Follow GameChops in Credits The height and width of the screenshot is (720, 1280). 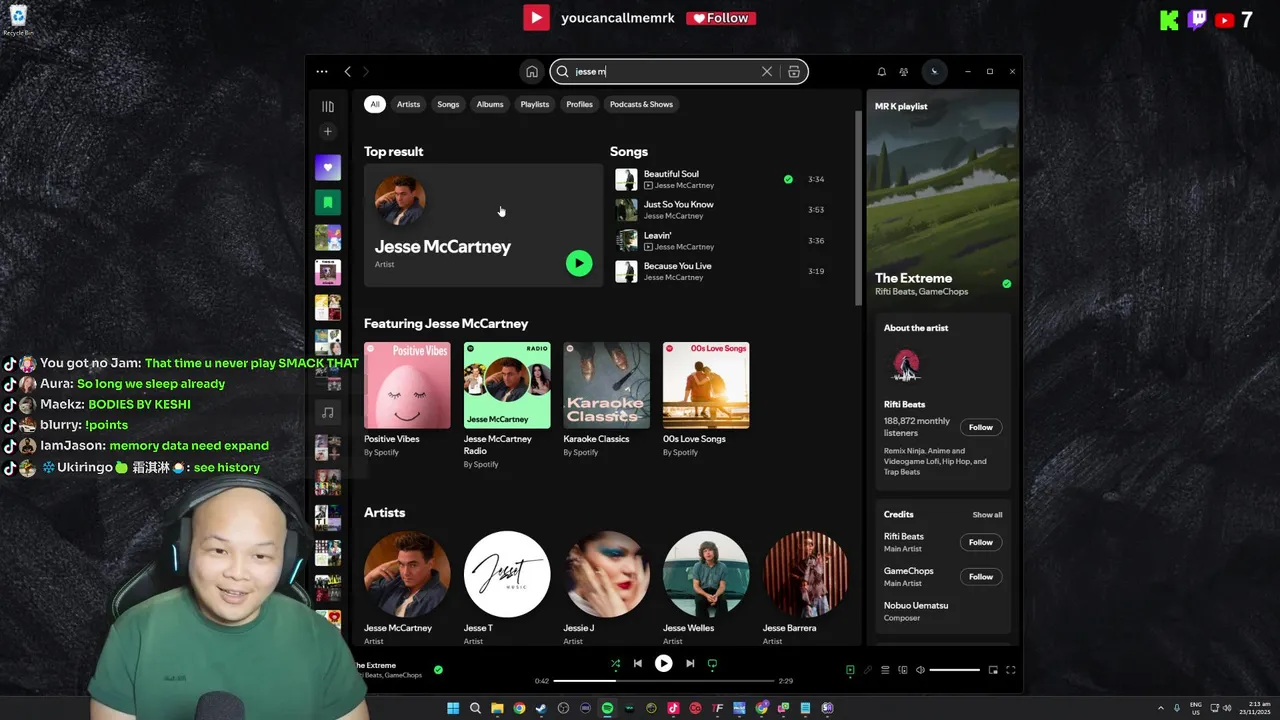pyautogui.click(x=980, y=576)
